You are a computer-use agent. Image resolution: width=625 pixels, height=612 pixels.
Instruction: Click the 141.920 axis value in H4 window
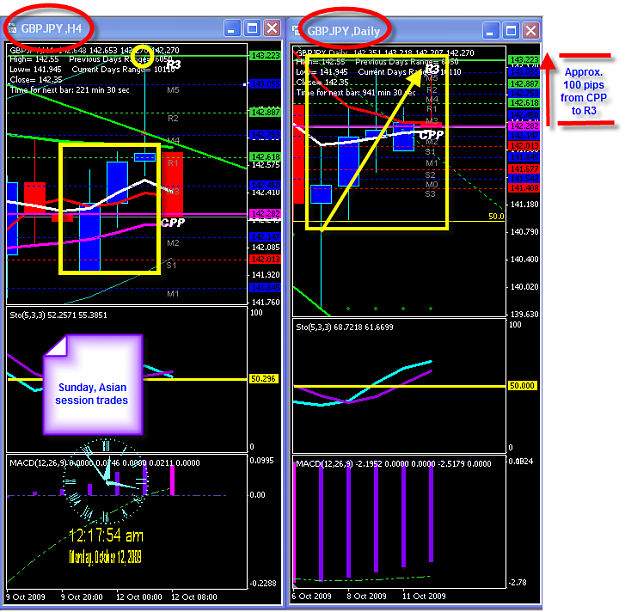pyautogui.click(x=266, y=275)
